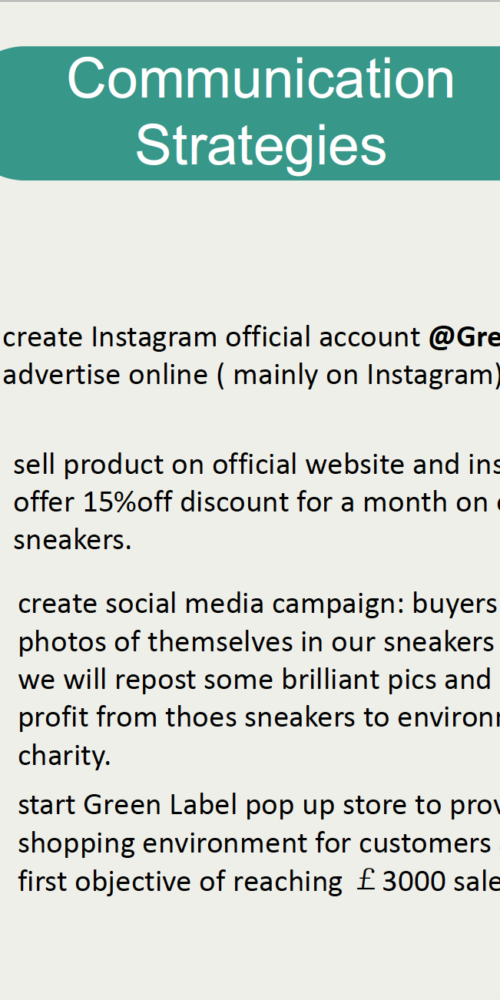Click the "shopping environment for customers" line
This screenshot has width=500, height=1000.
coord(258,843)
